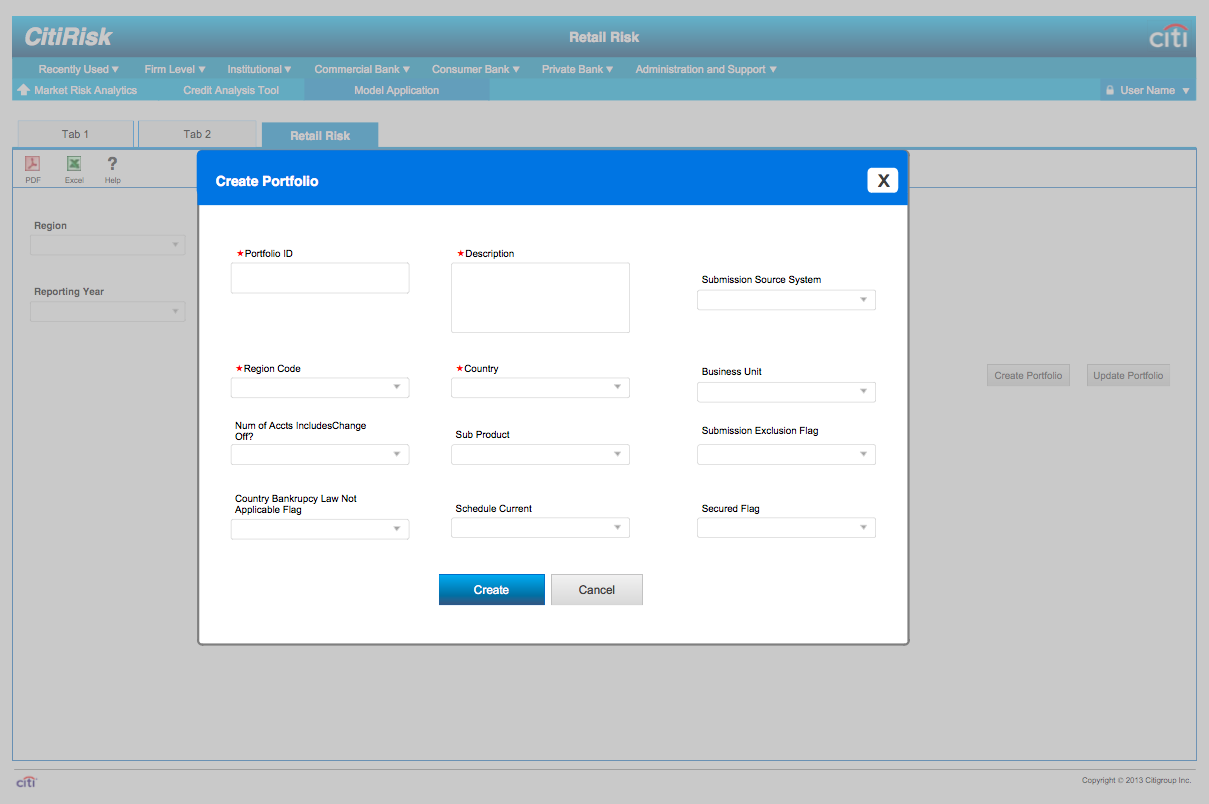Viewport: 1209px width, 804px height.
Task: Open the Country dropdown
Action: coord(540,388)
